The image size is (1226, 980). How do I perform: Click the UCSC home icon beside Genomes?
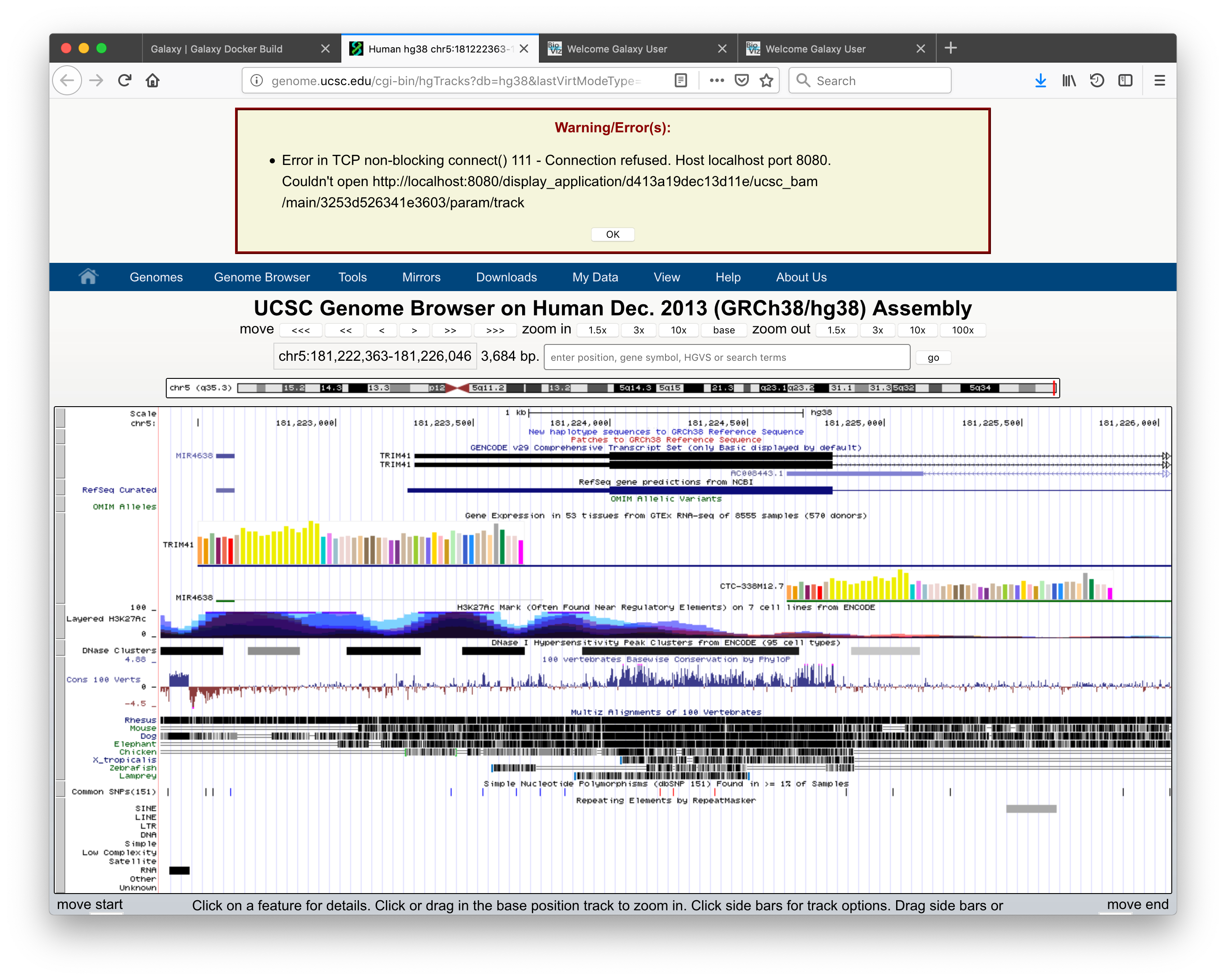[89, 277]
